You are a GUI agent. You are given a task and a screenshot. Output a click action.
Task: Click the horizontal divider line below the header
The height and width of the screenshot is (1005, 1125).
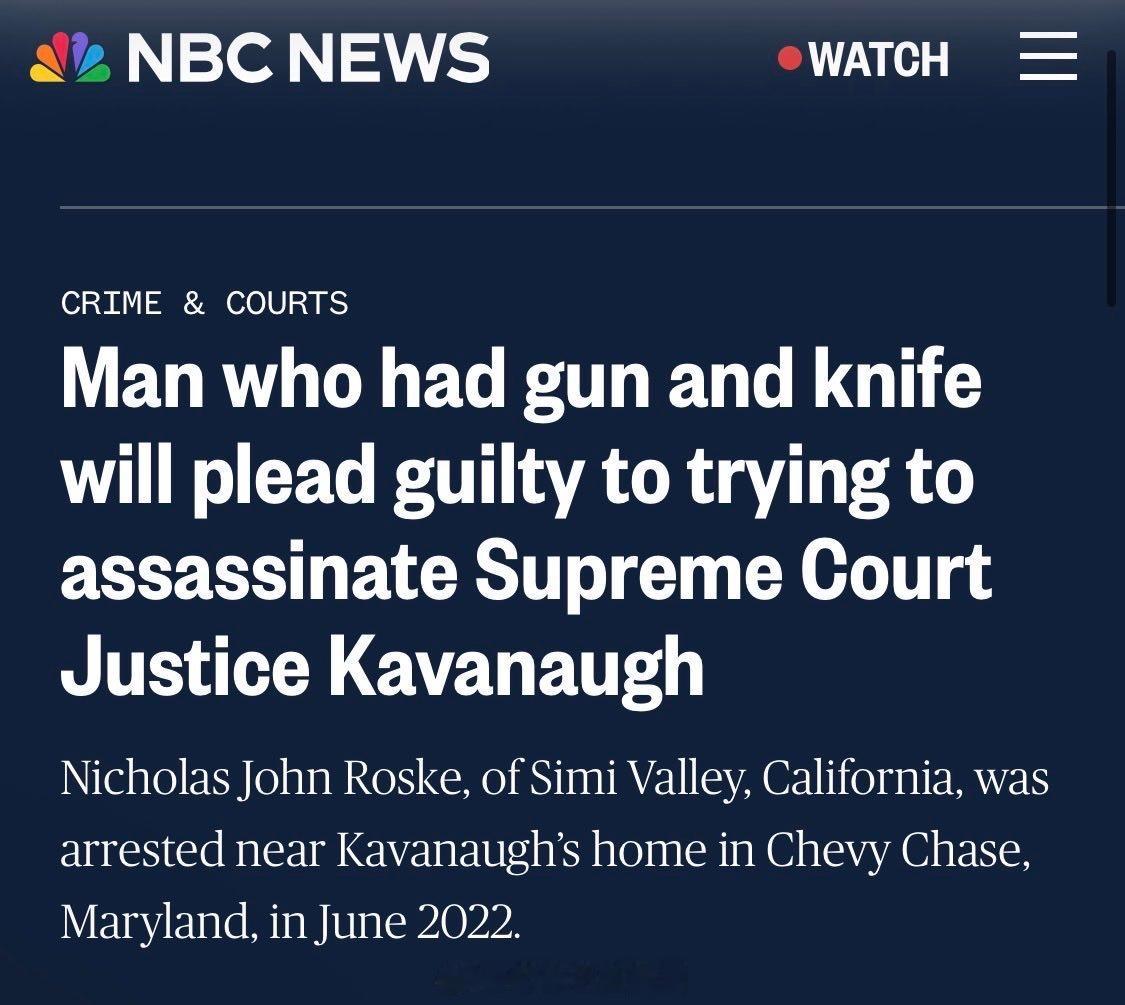click(580, 207)
